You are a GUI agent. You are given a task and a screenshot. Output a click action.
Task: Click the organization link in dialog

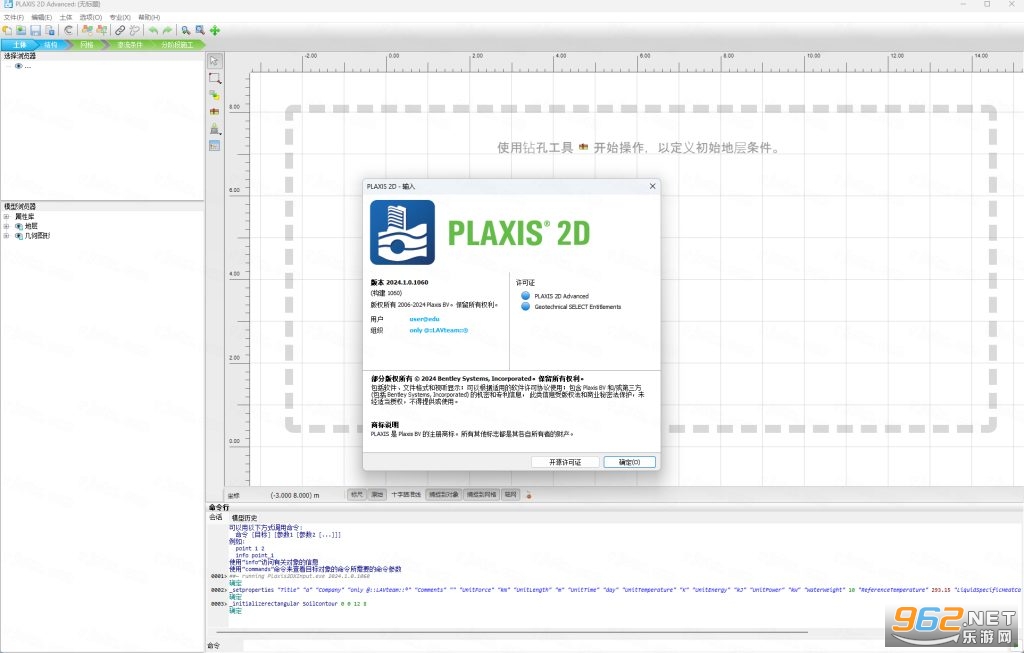click(438, 330)
